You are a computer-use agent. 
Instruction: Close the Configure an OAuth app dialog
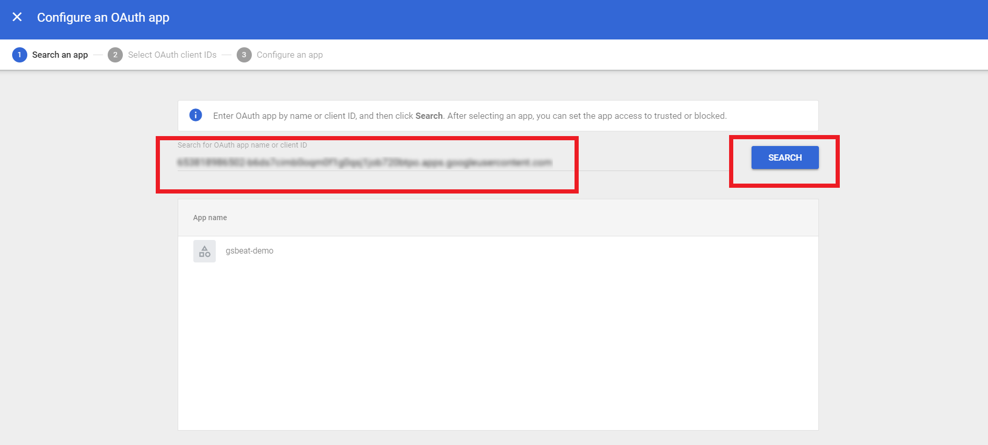click(x=17, y=17)
